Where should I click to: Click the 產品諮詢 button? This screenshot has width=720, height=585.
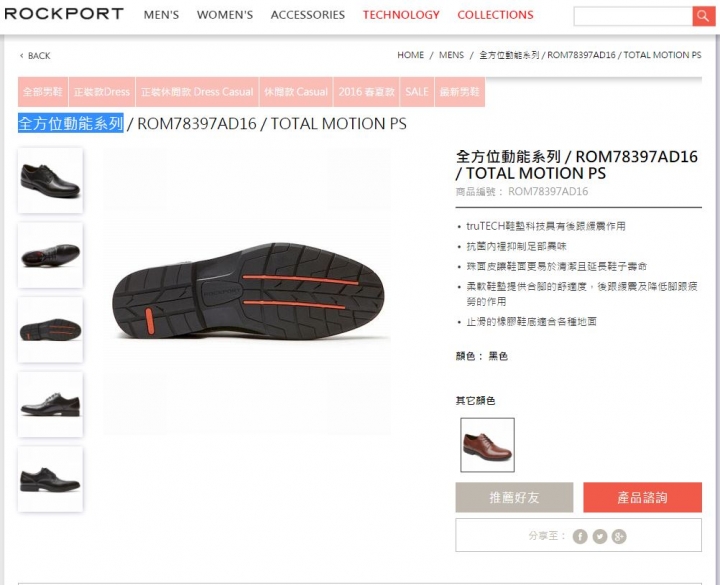pyautogui.click(x=642, y=497)
